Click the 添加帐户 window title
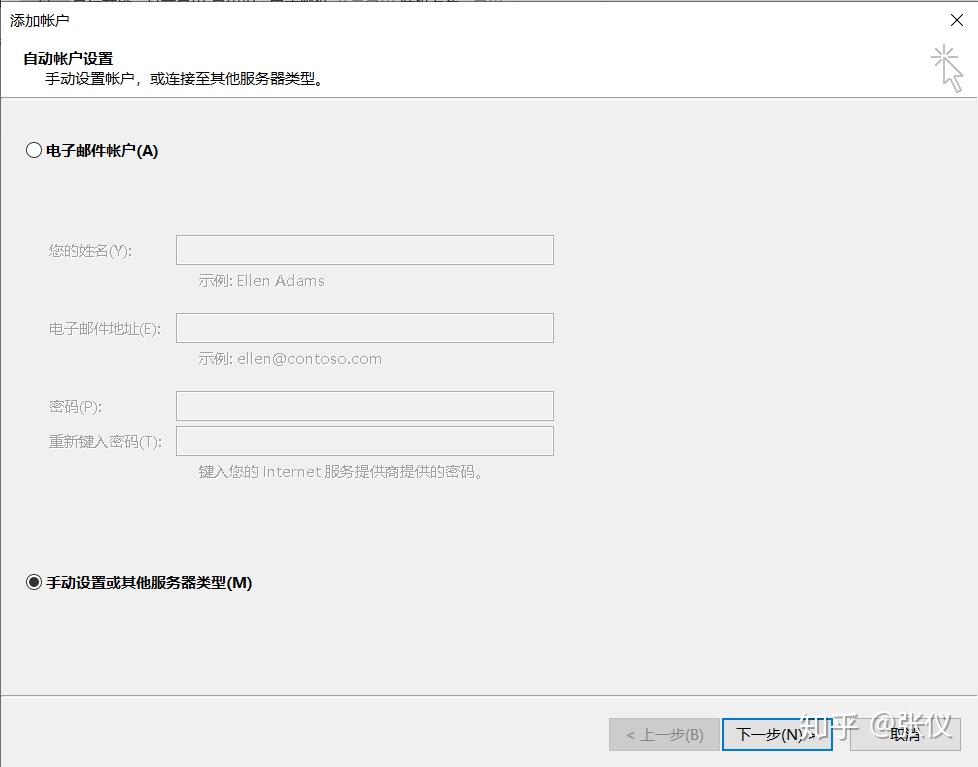The height and width of the screenshot is (767, 978). (39, 21)
